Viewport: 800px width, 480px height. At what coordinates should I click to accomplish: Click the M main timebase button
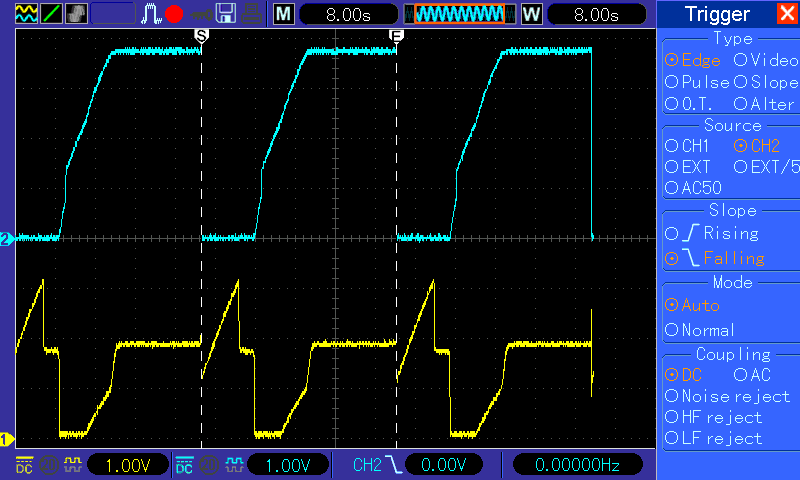click(x=284, y=14)
